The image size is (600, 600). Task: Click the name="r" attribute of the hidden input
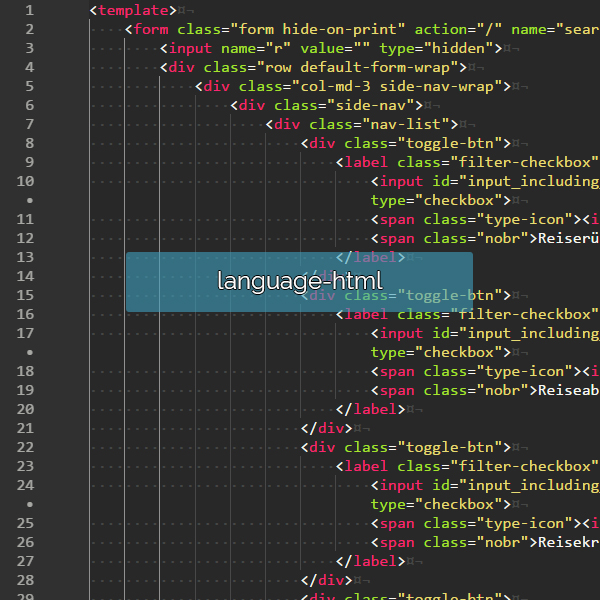coord(256,49)
